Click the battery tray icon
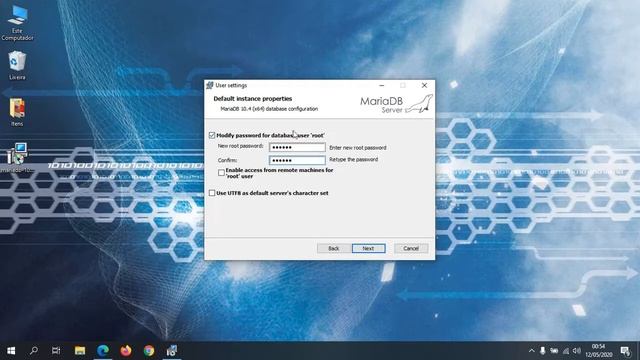The image size is (640, 360). click(554, 351)
